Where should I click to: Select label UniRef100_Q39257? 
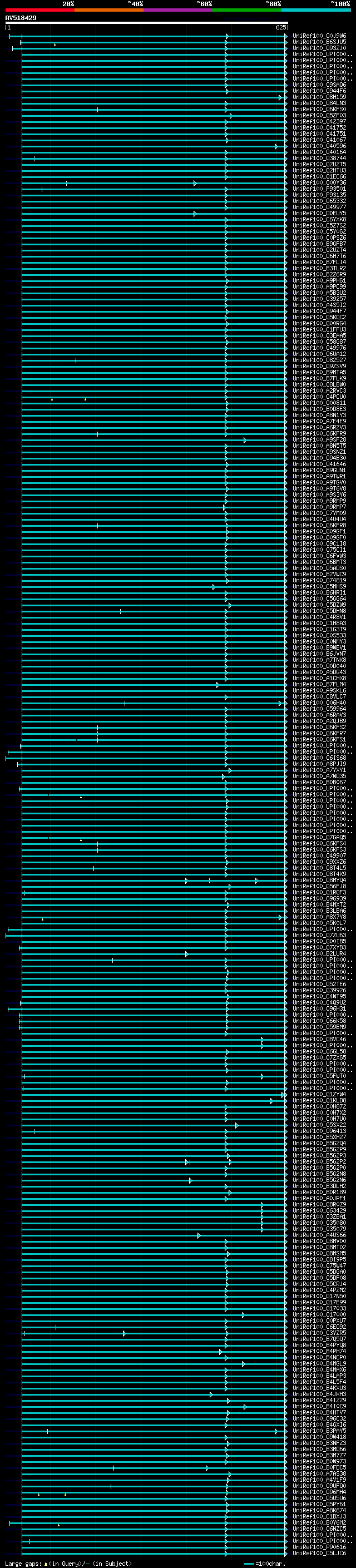click(319, 299)
